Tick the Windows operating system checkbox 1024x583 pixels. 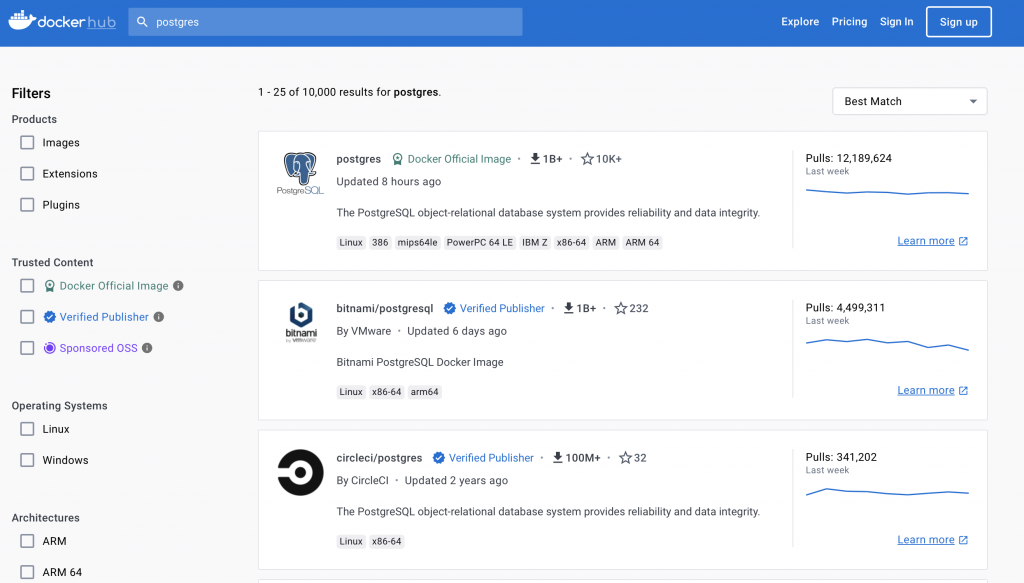[27, 460]
